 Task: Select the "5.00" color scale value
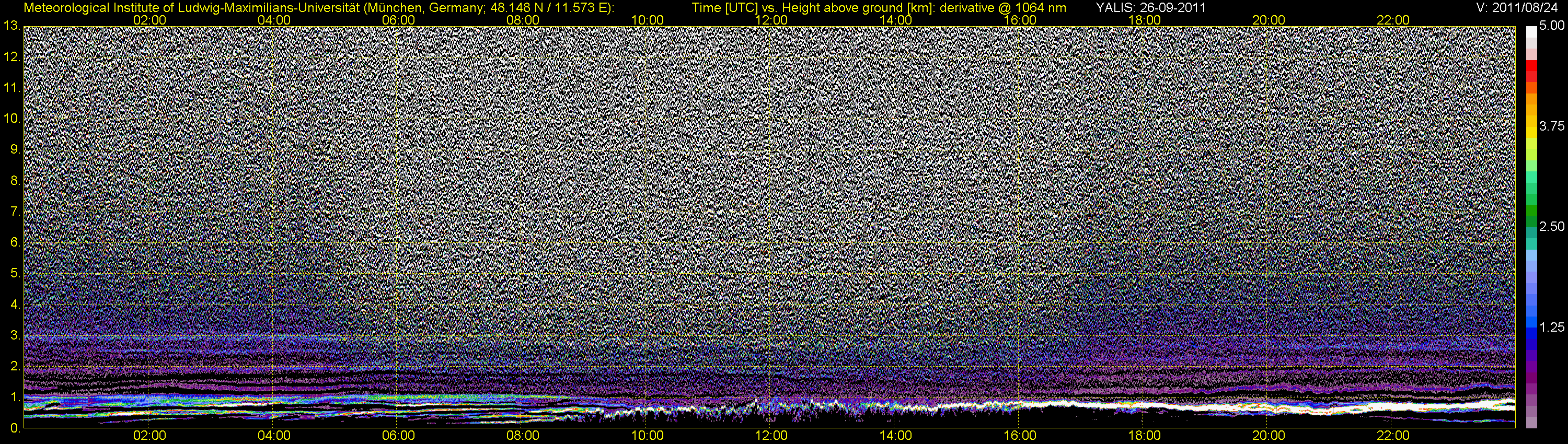coord(1552,26)
